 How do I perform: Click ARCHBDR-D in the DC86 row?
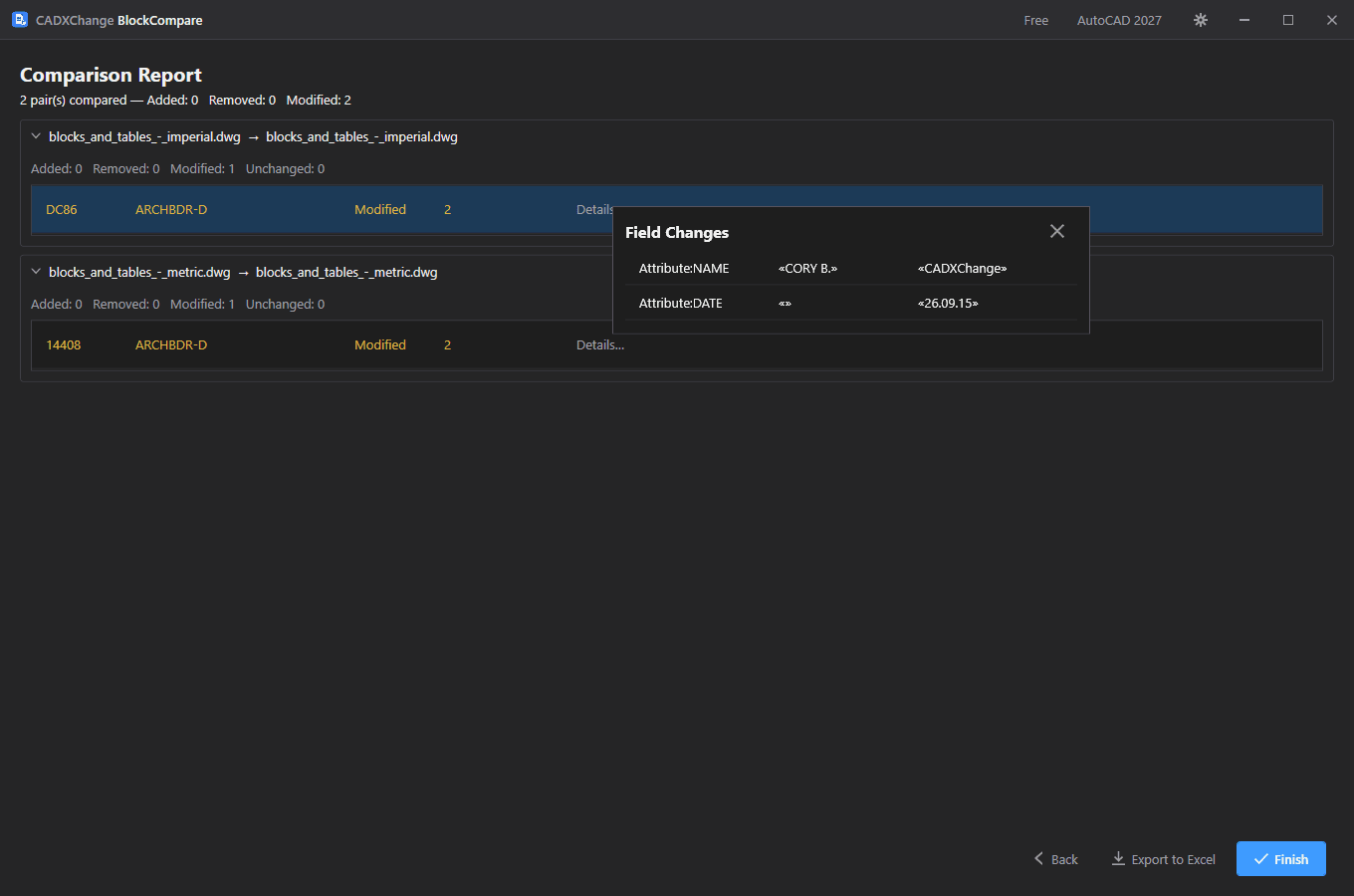(x=171, y=209)
